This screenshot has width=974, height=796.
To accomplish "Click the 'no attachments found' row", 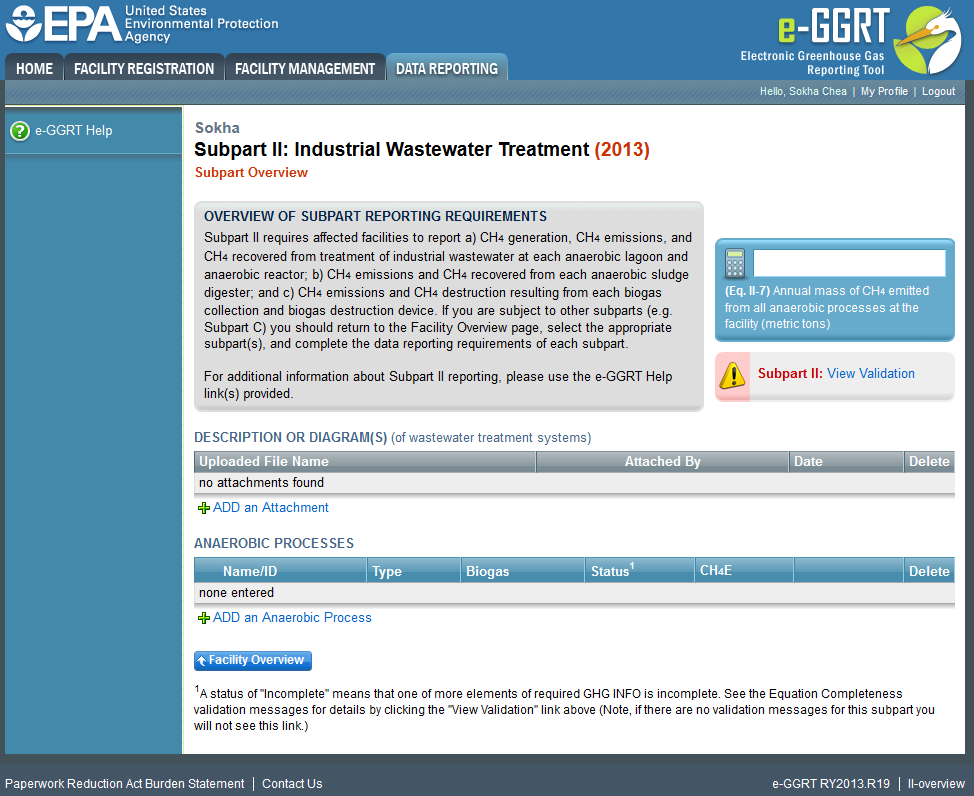I will [x=574, y=483].
